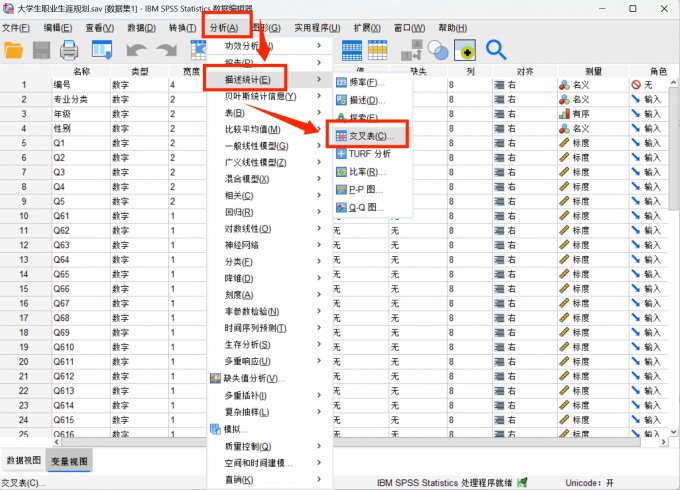The height and width of the screenshot is (490, 680).
Task: Switch to the 数据视图 tab
Action: click(23, 461)
